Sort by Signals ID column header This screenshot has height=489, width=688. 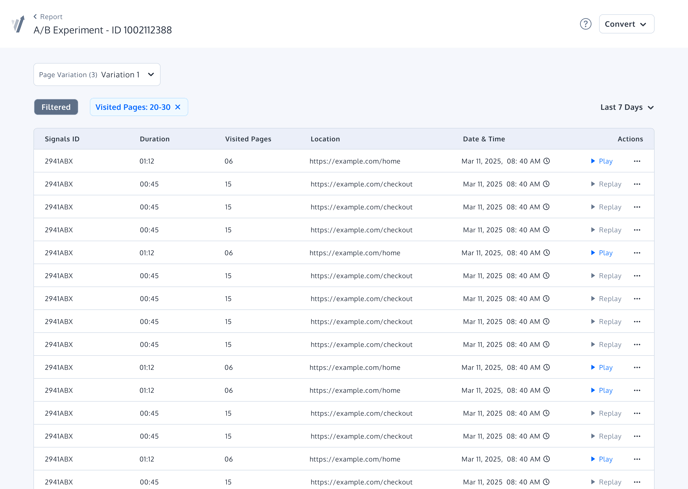pos(62,139)
